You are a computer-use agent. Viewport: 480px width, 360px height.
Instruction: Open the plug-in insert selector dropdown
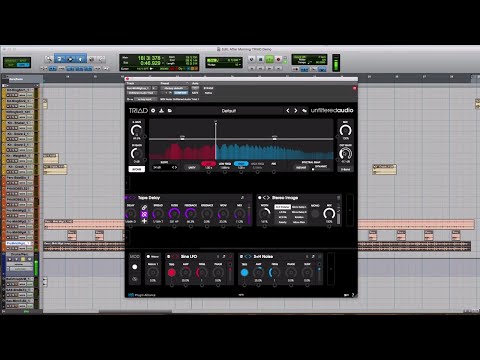tap(141, 93)
